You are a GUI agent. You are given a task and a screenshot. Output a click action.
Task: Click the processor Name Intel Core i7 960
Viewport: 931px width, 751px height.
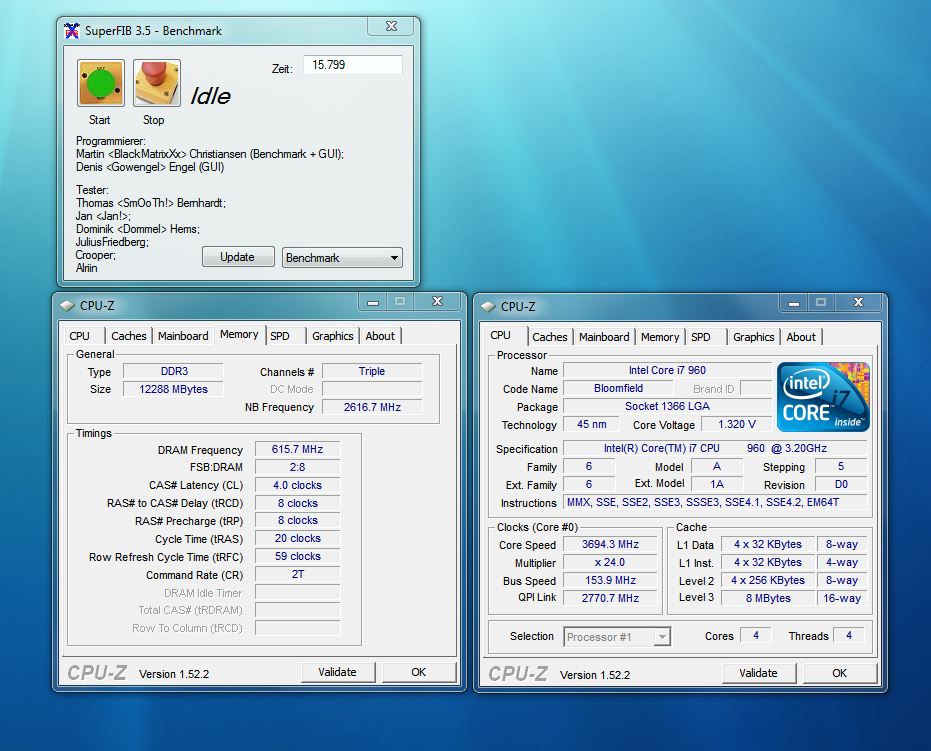(x=667, y=370)
